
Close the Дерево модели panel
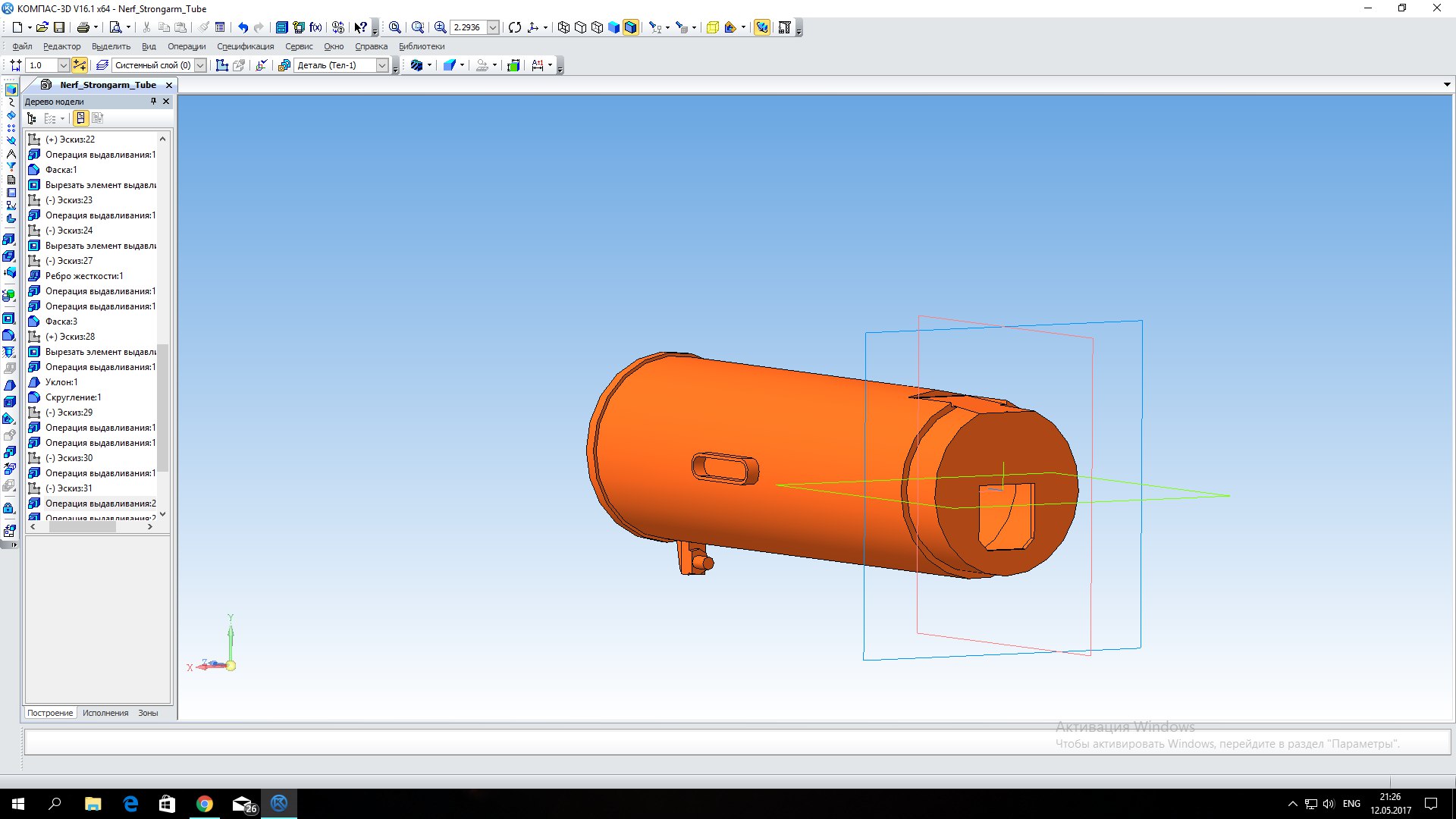point(166,101)
